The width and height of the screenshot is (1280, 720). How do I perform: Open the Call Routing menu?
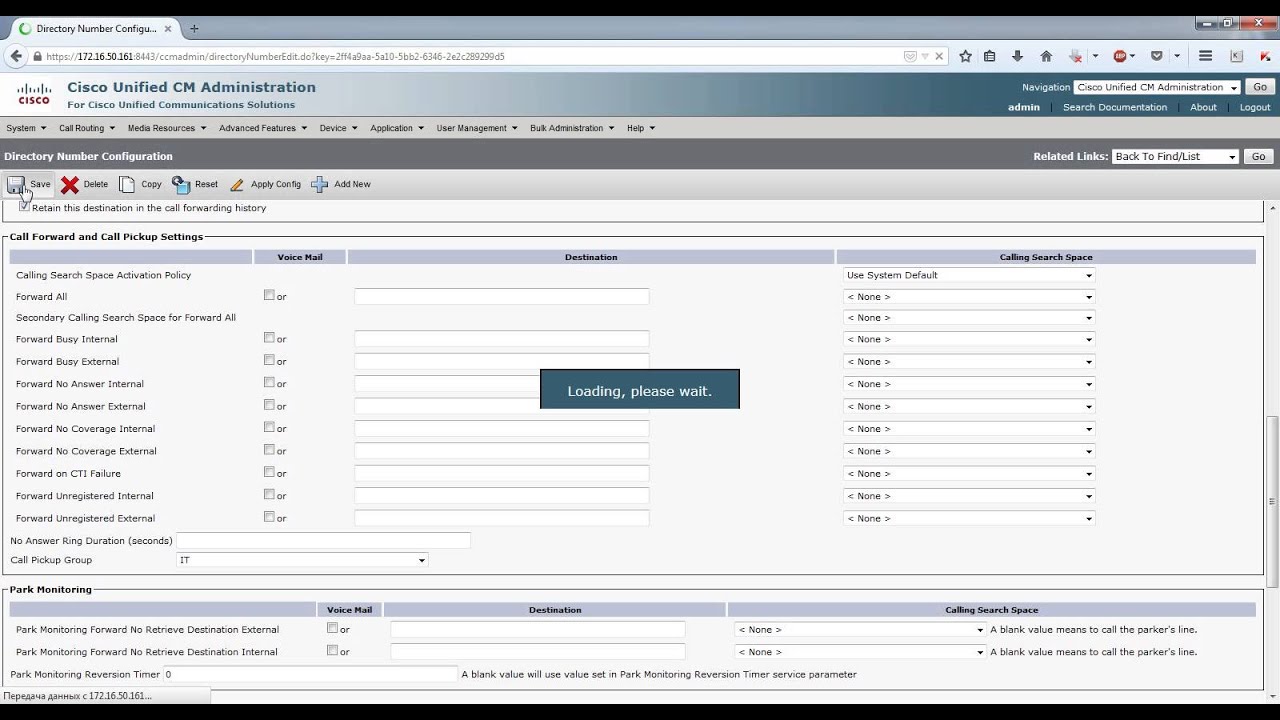(x=87, y=128)
